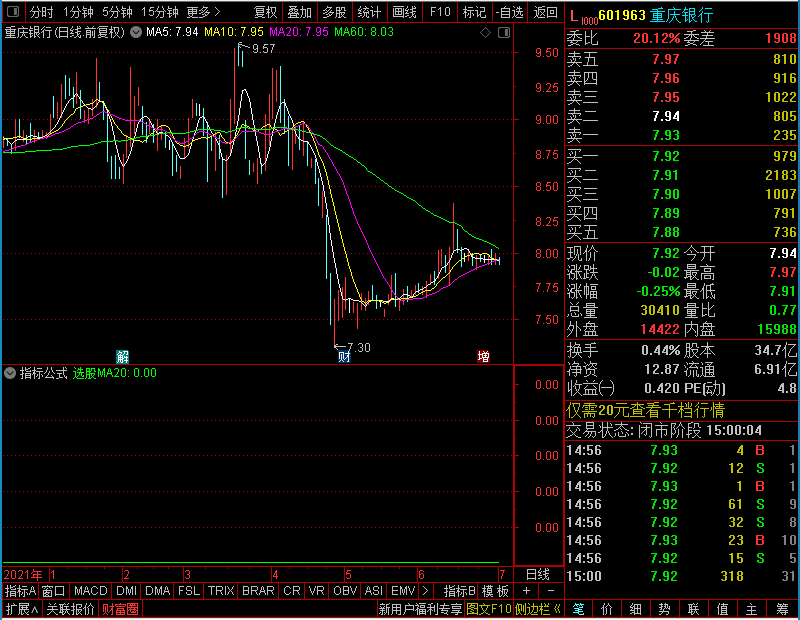Click the stock name 重庆银行 header
The image size is (800, 620).
[681, 15]
